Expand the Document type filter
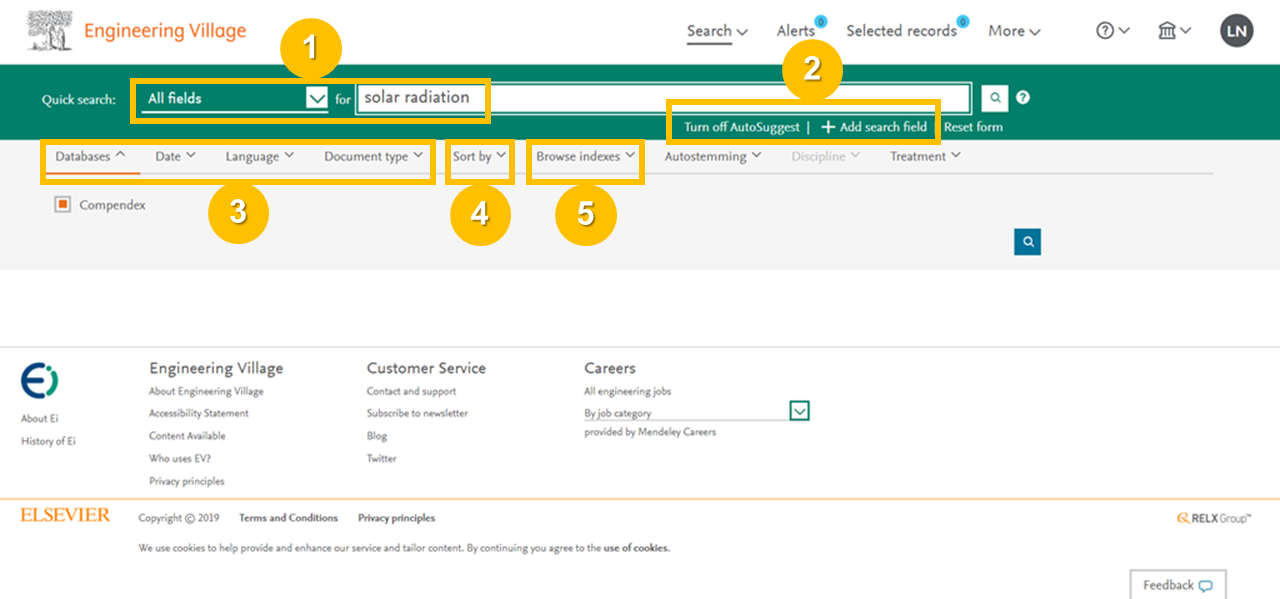The height and width of the screenshot is (599, 1280). (373, 156)
